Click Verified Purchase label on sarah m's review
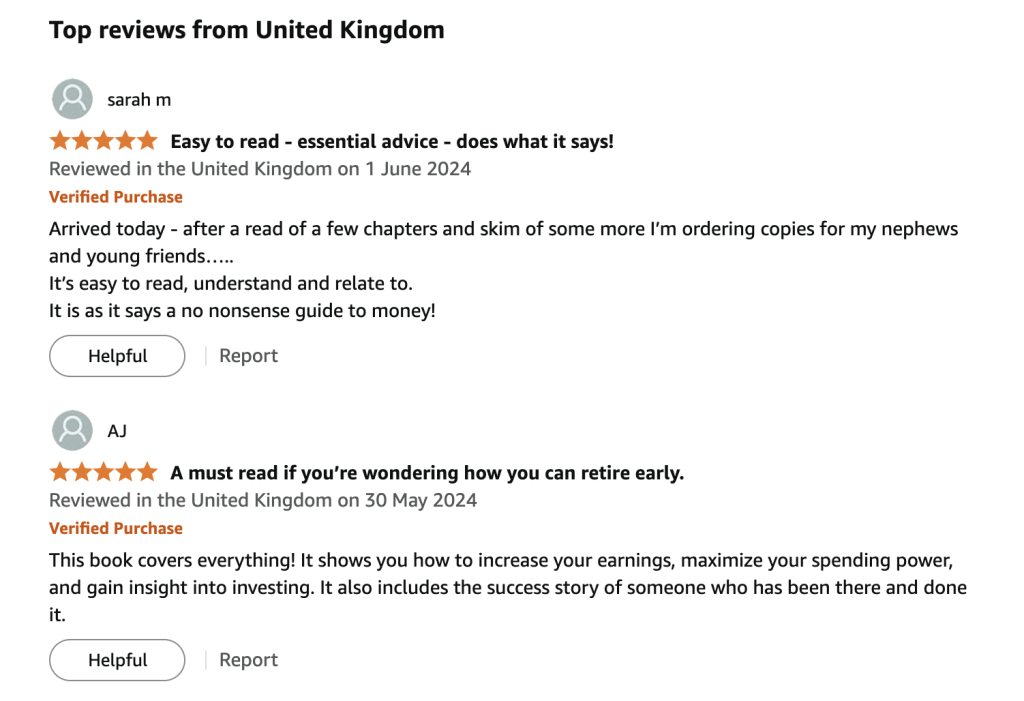Viewport: 1024px width, 701px height. pos(116,197)
